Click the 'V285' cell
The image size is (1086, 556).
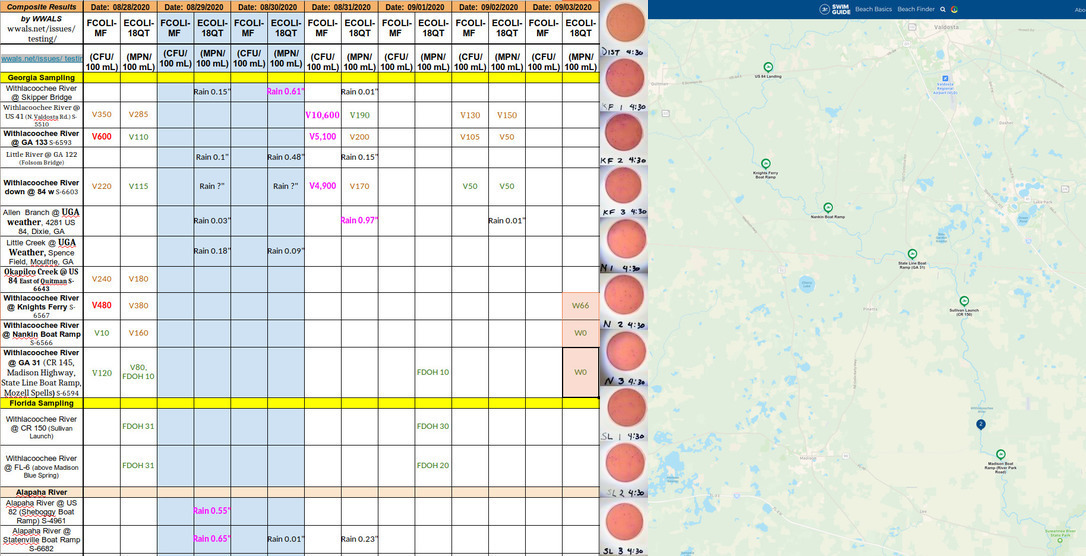[x=139, y=115]
